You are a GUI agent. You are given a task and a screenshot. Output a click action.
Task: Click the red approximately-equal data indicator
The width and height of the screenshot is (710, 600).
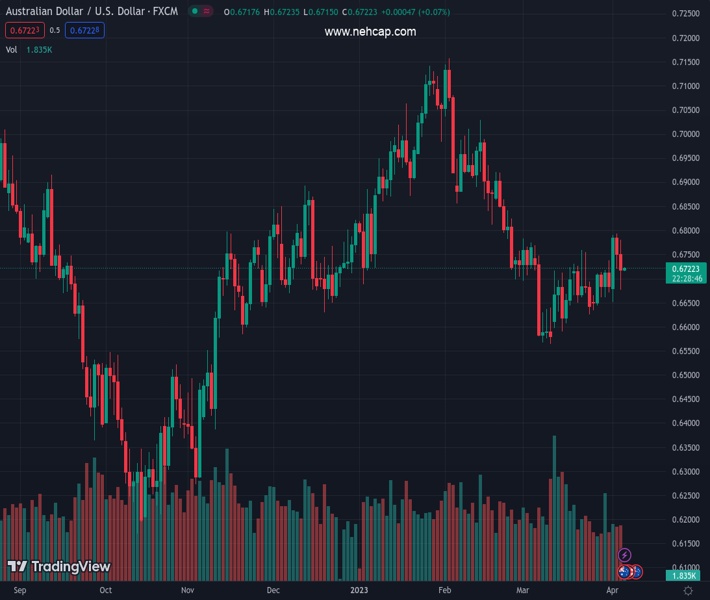pos(205,13)
